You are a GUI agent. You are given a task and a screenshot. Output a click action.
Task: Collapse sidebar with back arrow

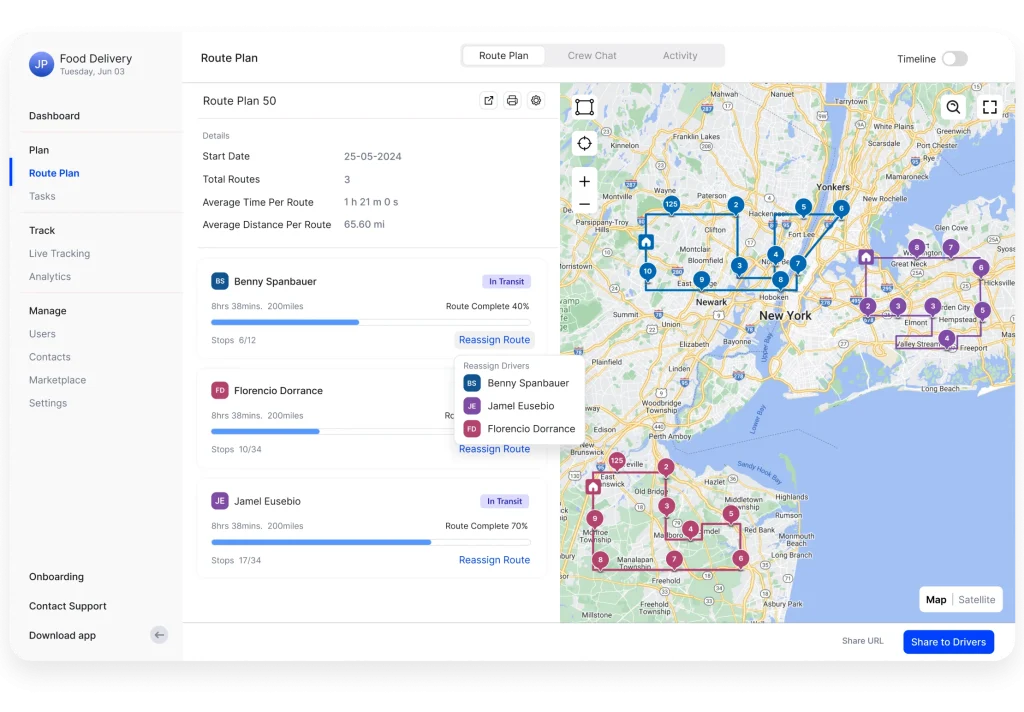[159, 635]
